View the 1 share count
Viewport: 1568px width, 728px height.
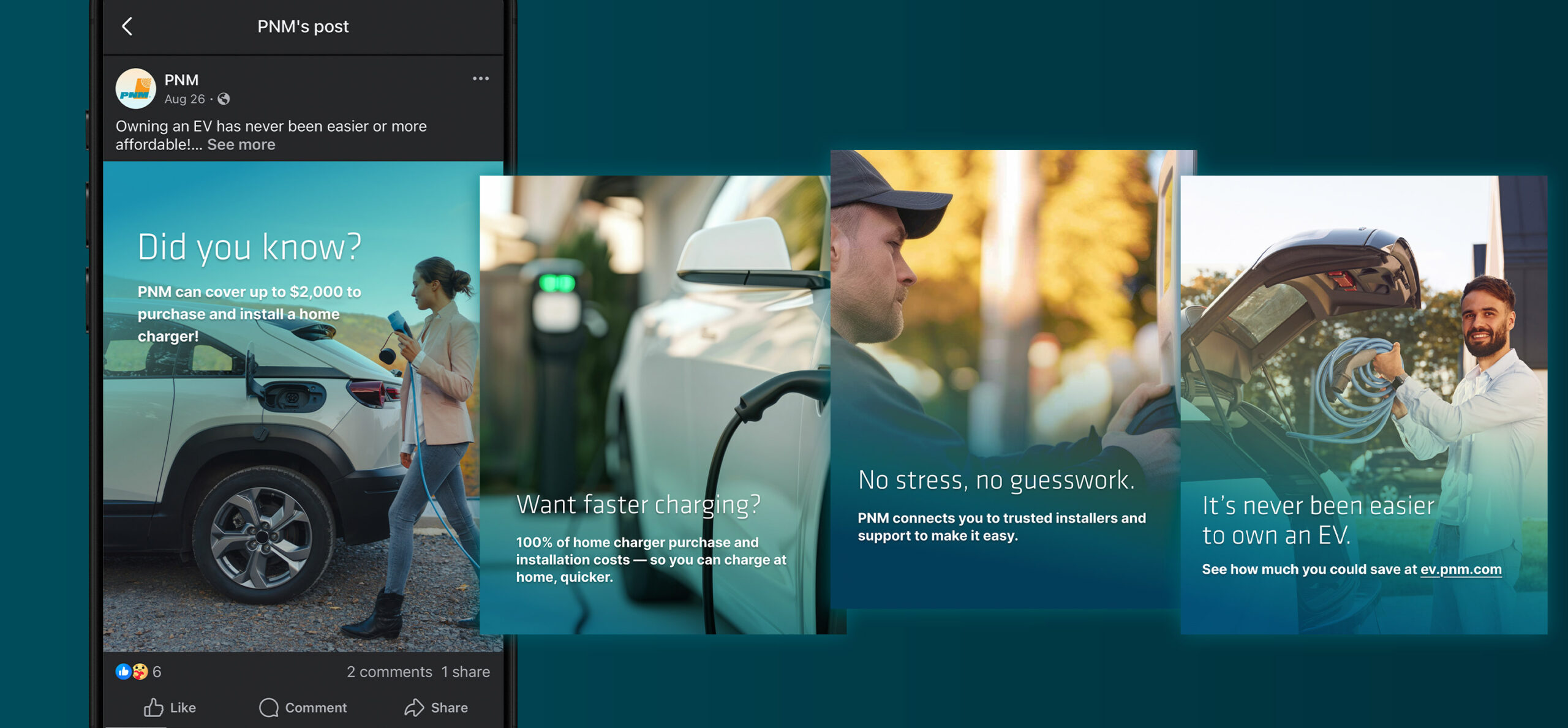tap(466, 672)
